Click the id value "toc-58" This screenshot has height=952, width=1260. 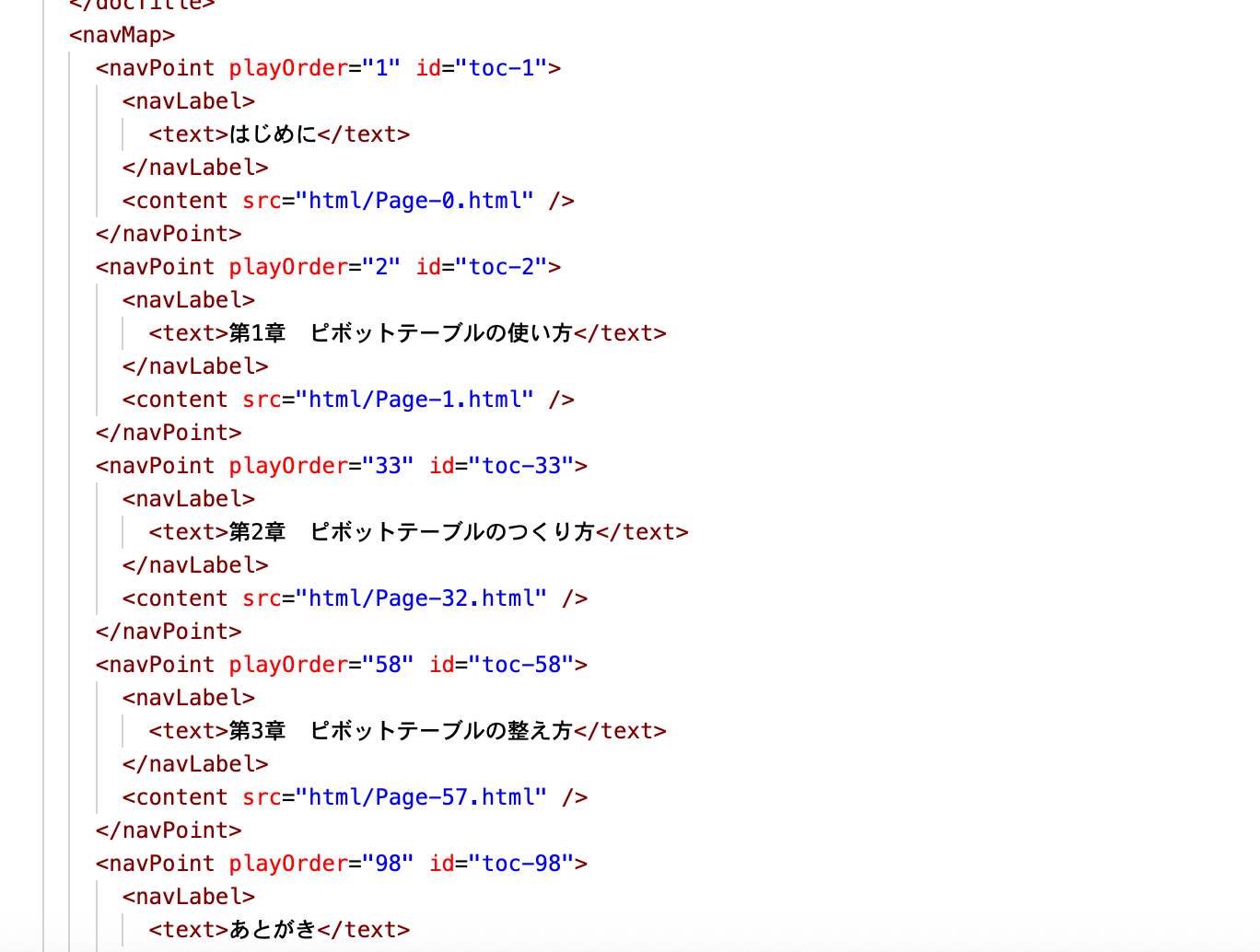point(521,665)
